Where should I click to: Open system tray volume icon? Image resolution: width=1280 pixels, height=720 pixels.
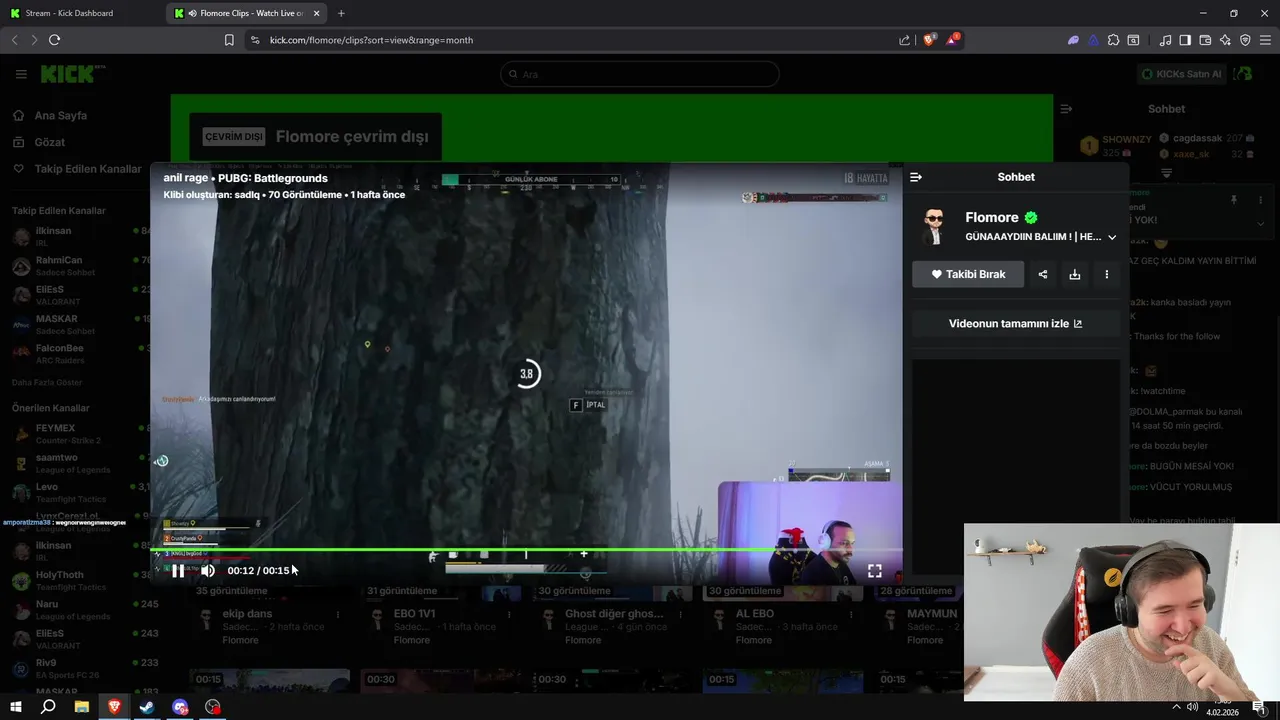(x=1192, y=707)
